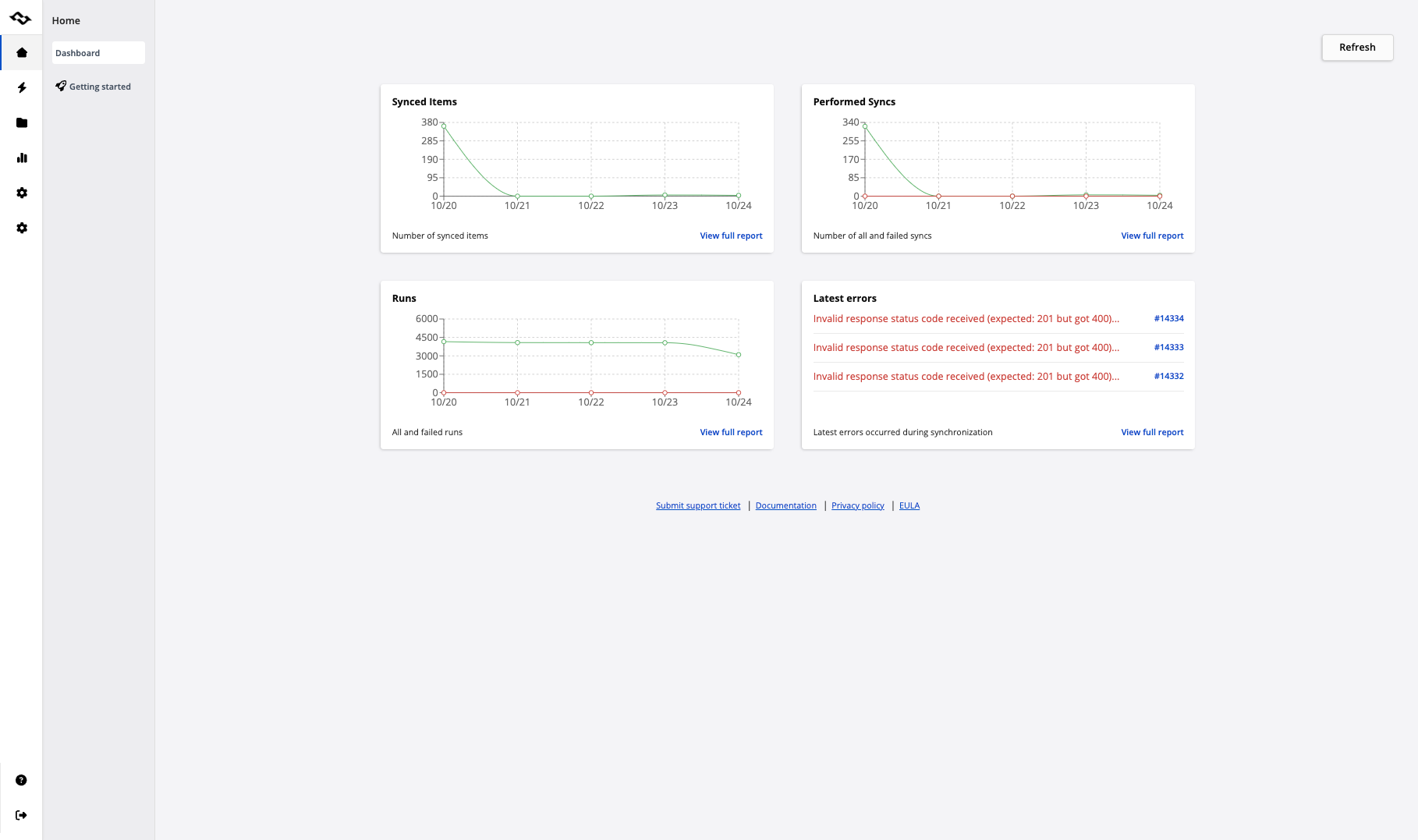View full report for Latest errors

tap(1152, 432)
